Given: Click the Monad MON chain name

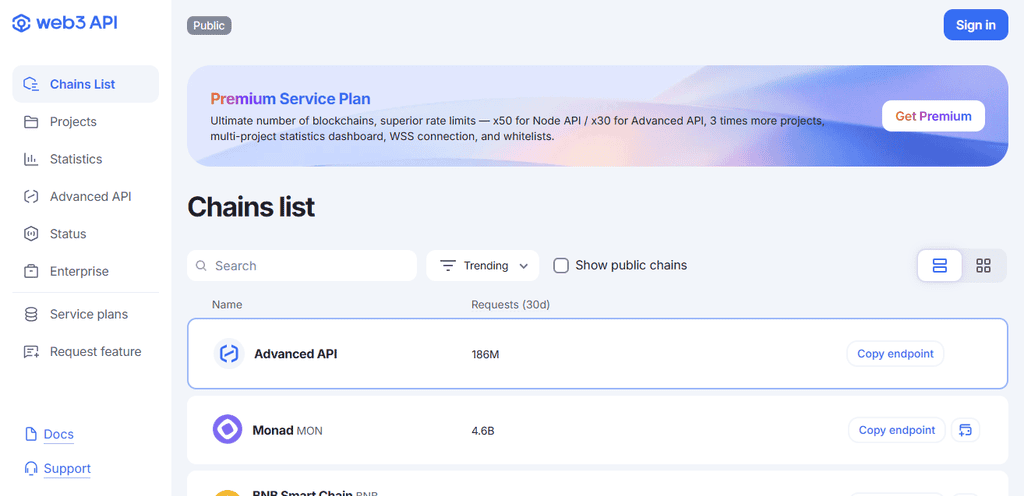Looking at the screenshot, I should point(287,431).
